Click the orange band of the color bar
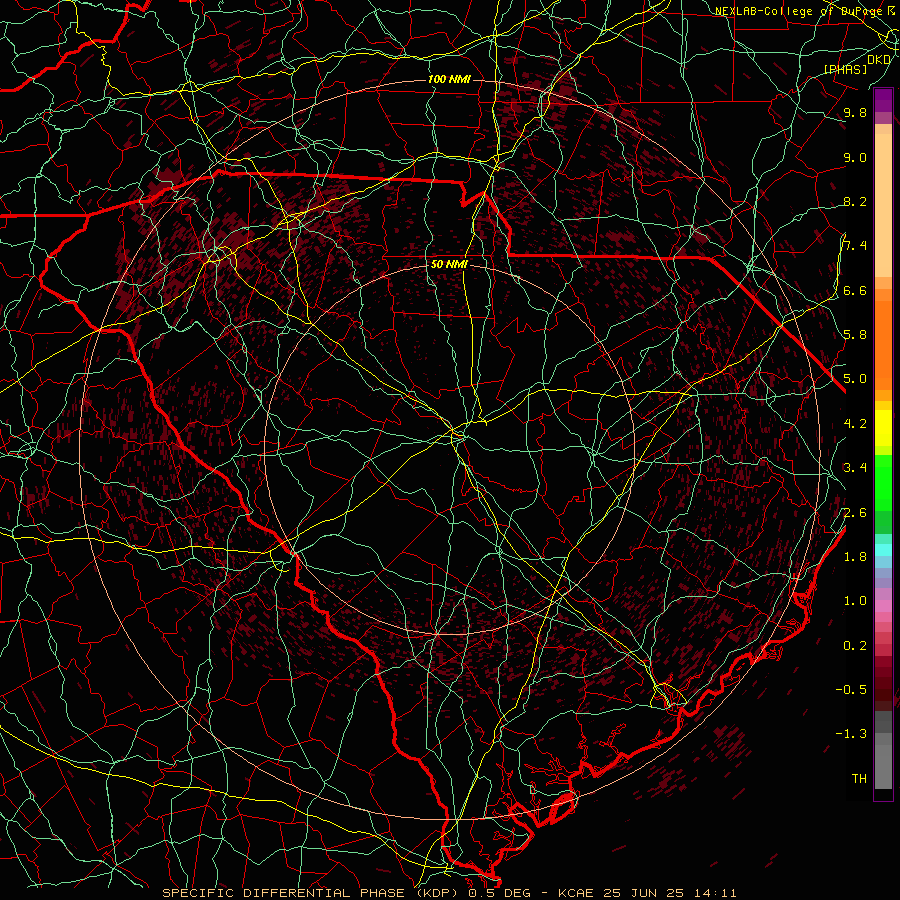 (x=883, y=344)
